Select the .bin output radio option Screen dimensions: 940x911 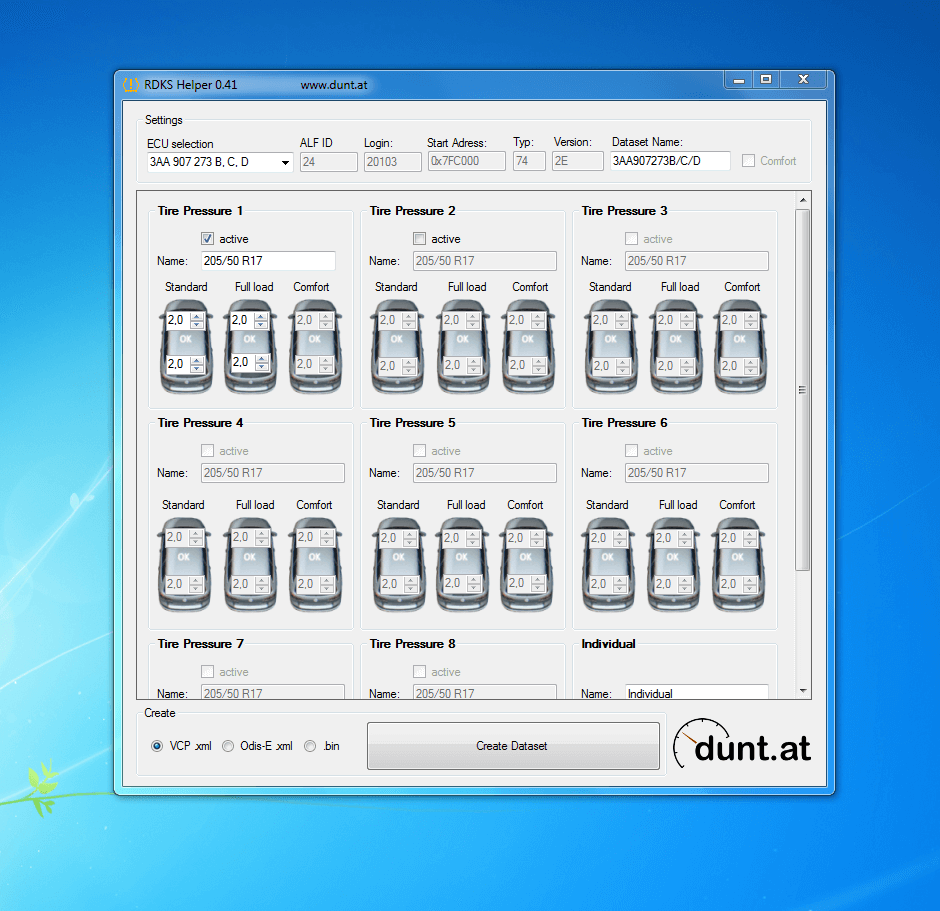click(x=310, y=746)
